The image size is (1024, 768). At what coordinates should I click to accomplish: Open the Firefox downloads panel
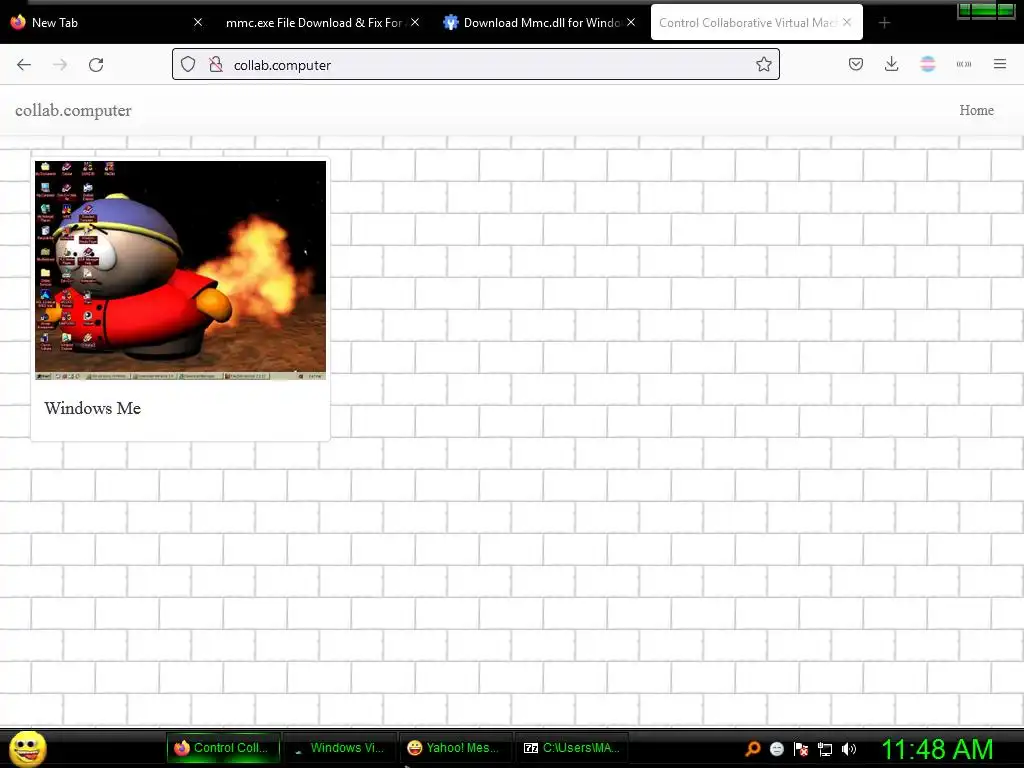pos(891,64)
